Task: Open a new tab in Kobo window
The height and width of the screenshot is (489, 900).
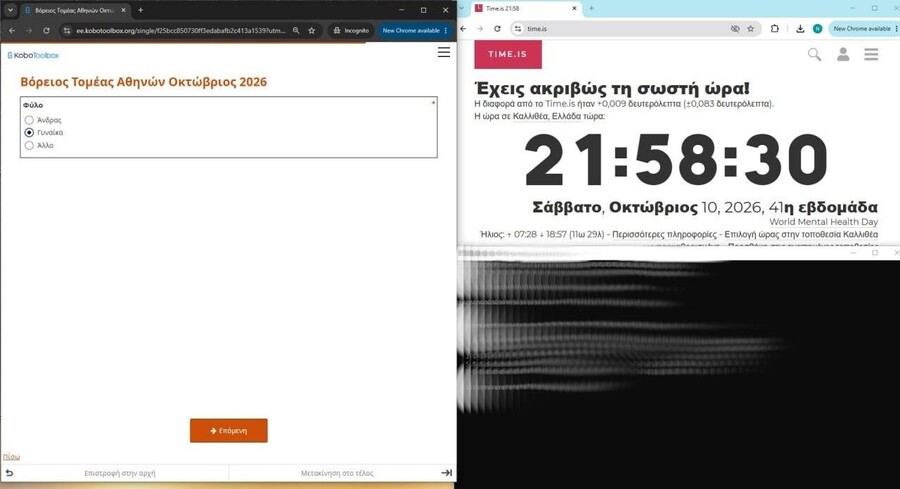Action: pos(141,10)
